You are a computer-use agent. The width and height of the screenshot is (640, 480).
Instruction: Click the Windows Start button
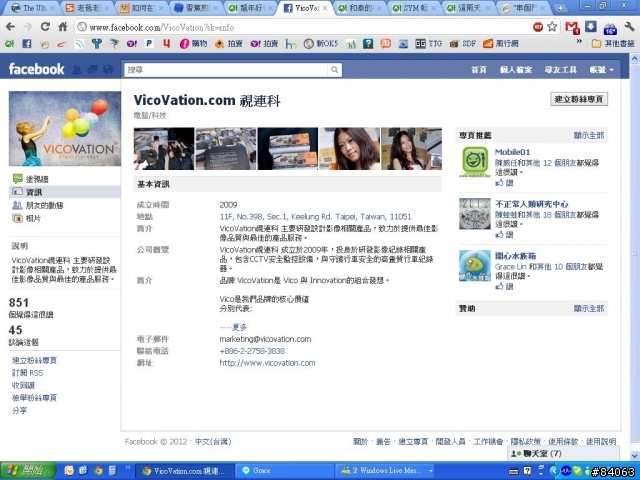(27, 471)
